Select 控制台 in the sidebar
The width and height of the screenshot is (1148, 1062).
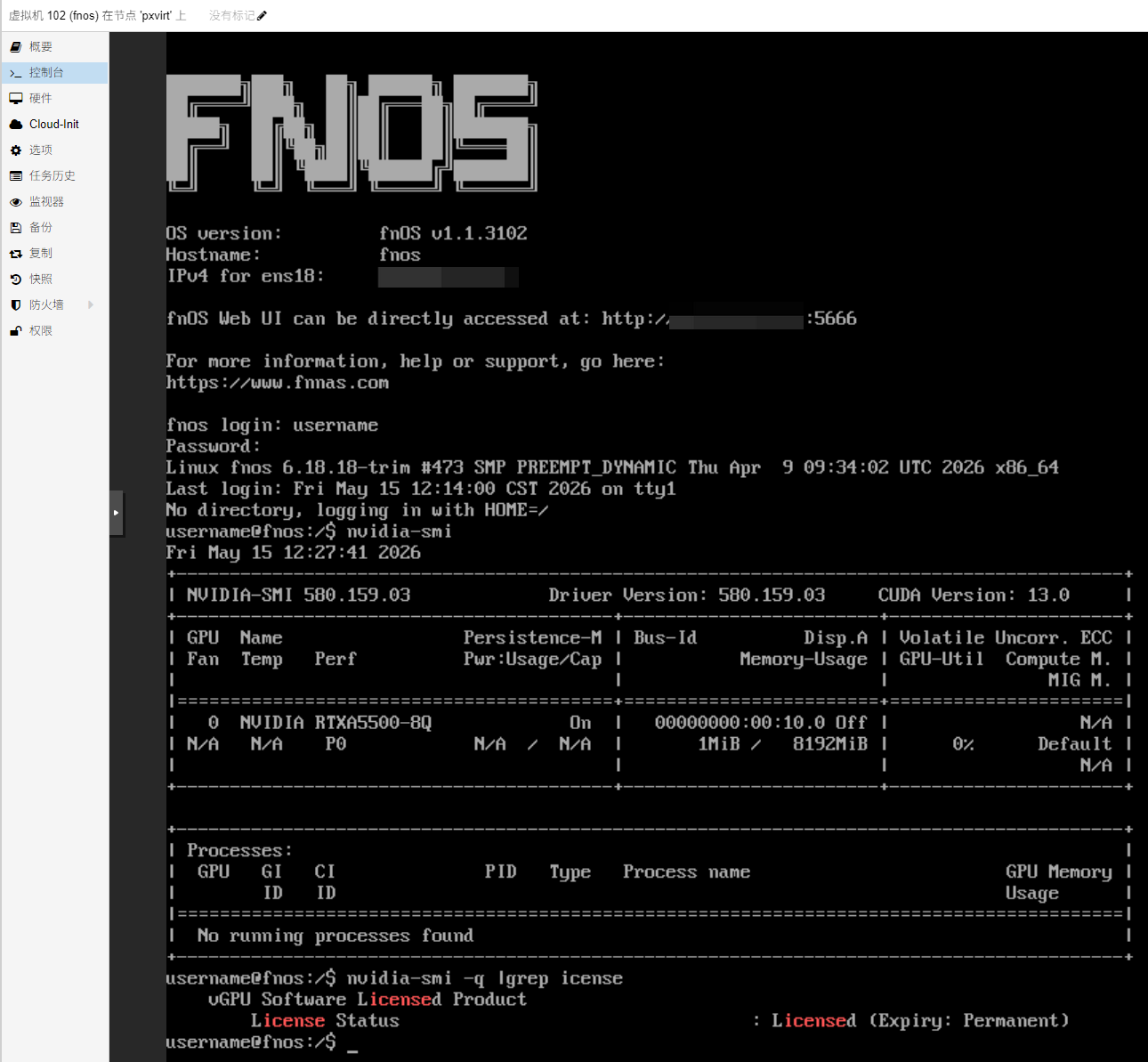[55, 72]
